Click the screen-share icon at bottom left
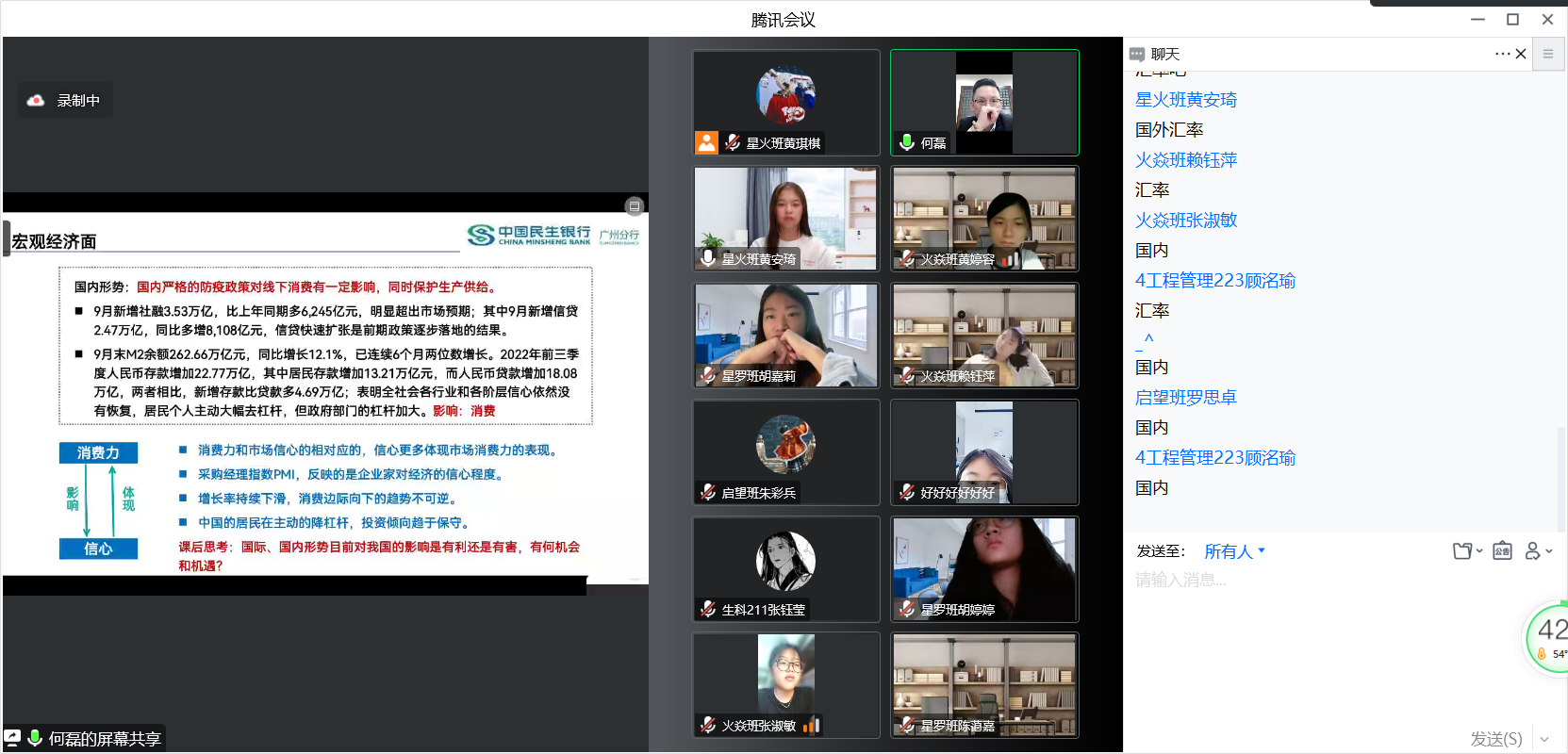The height and width of the screenshot is (754, 1568). (x=12, y=738)
